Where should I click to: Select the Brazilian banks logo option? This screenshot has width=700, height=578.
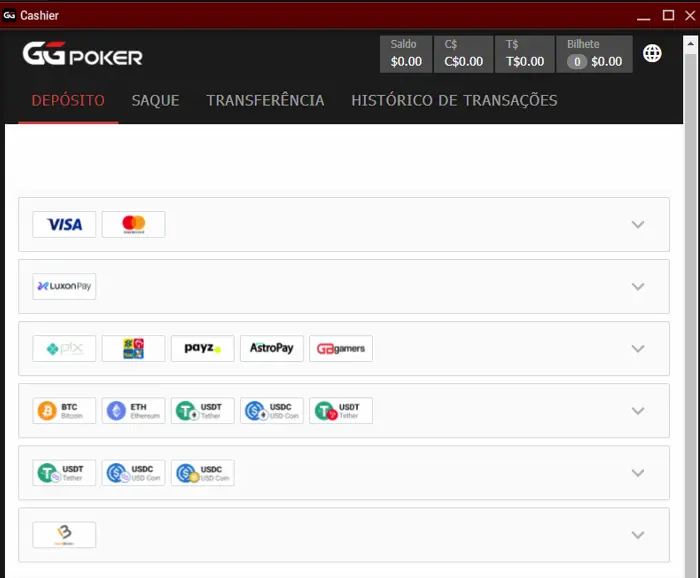coord(133,349)
